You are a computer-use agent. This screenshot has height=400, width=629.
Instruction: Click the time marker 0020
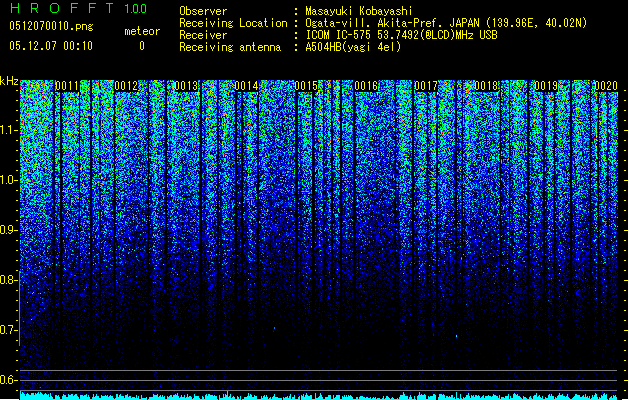pos(606,86)
